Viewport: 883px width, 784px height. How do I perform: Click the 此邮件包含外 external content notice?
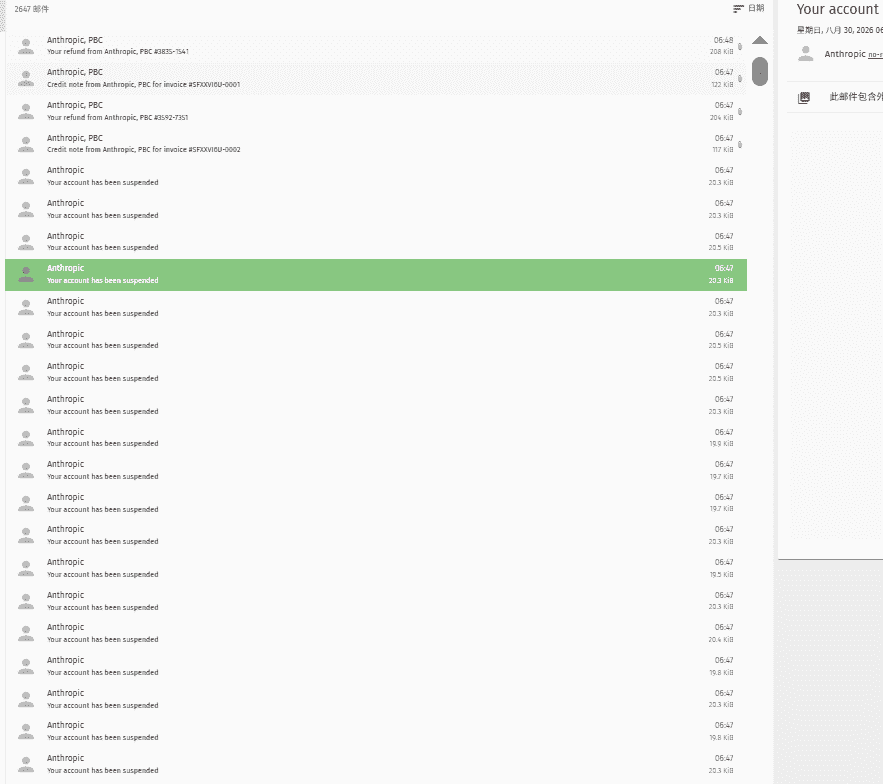point(856,97)
